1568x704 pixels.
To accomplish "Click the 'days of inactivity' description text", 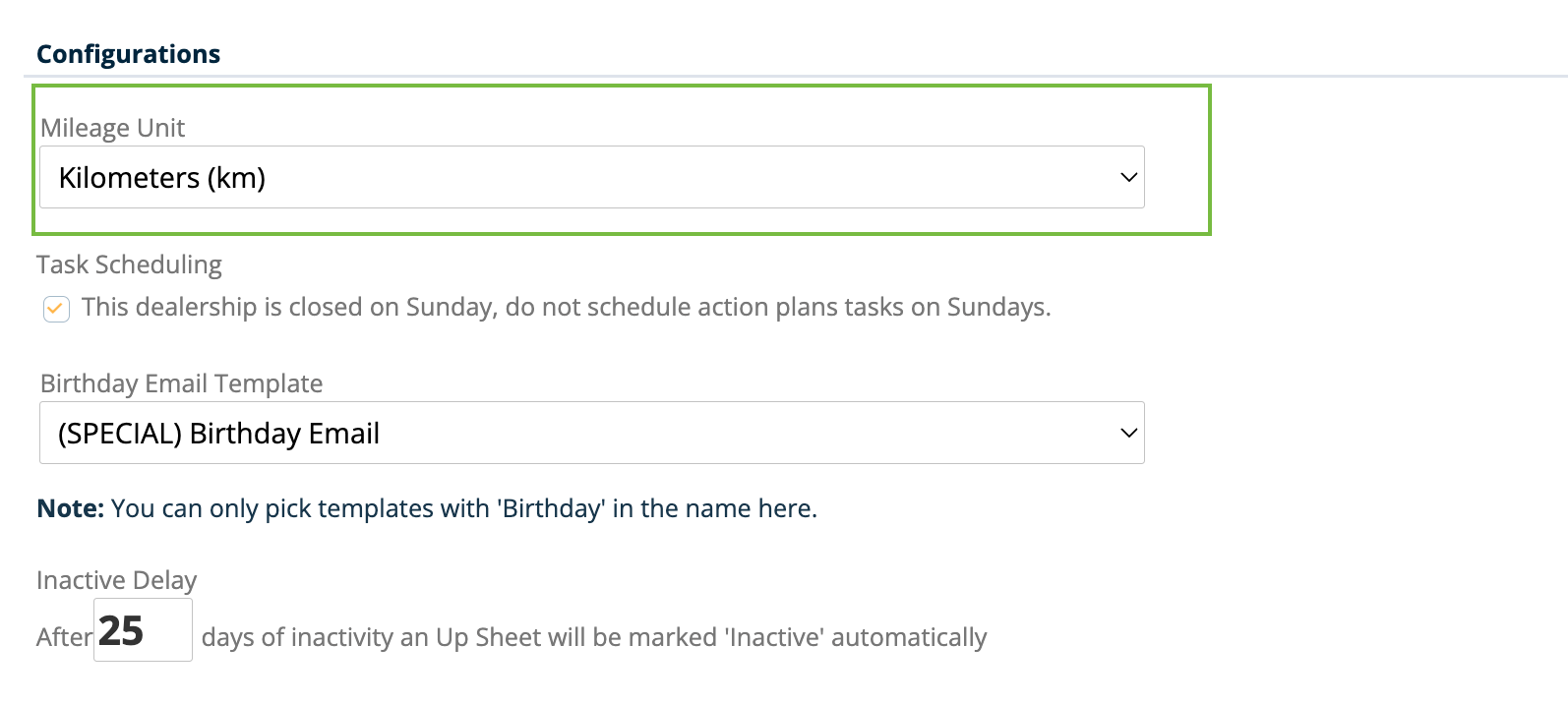I will (x=593, y=637).
